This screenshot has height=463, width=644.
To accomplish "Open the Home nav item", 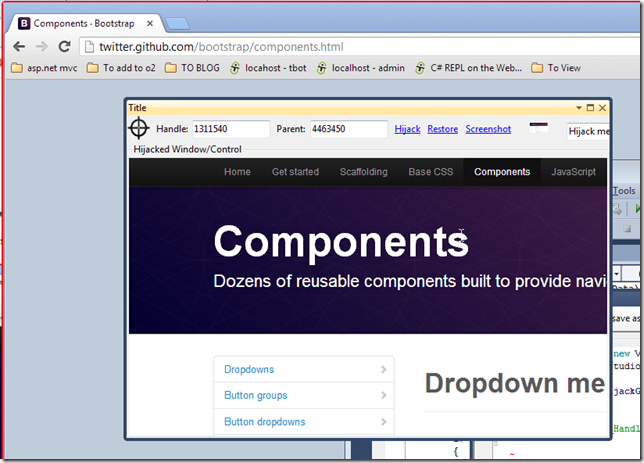I will (237, 172).
